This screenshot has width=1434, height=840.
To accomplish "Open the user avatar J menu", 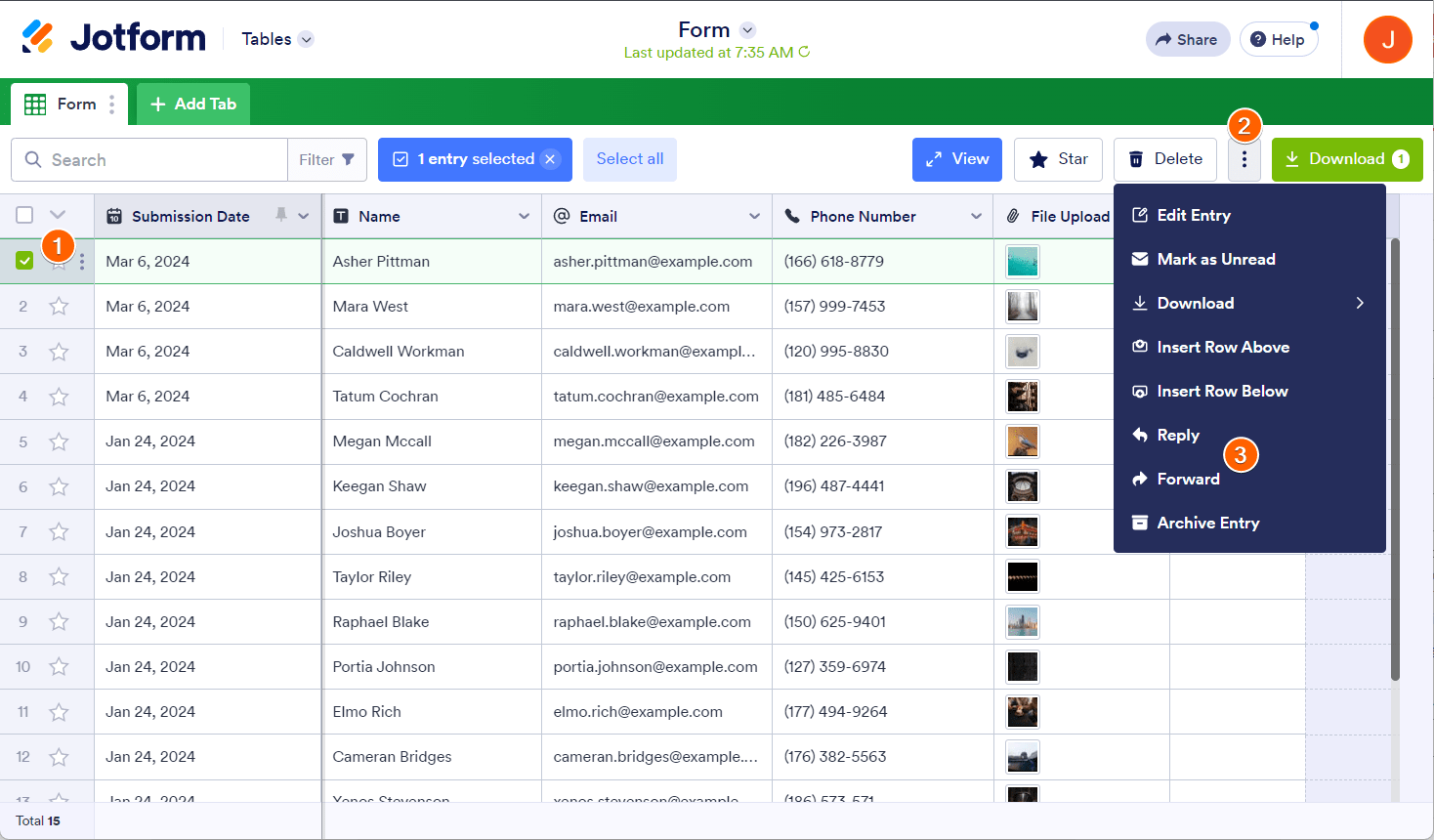I will [1387, 40].
